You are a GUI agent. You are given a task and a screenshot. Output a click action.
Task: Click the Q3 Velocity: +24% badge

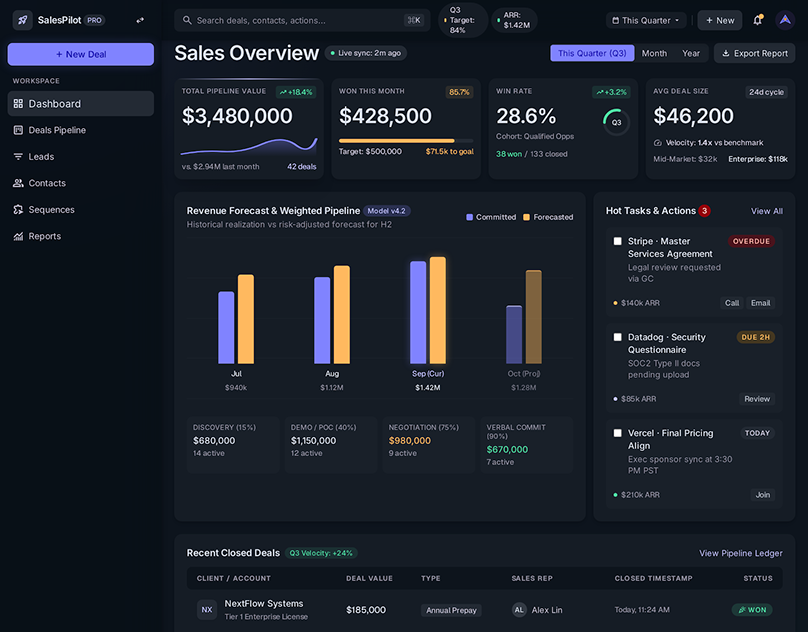tap(321, 553)
